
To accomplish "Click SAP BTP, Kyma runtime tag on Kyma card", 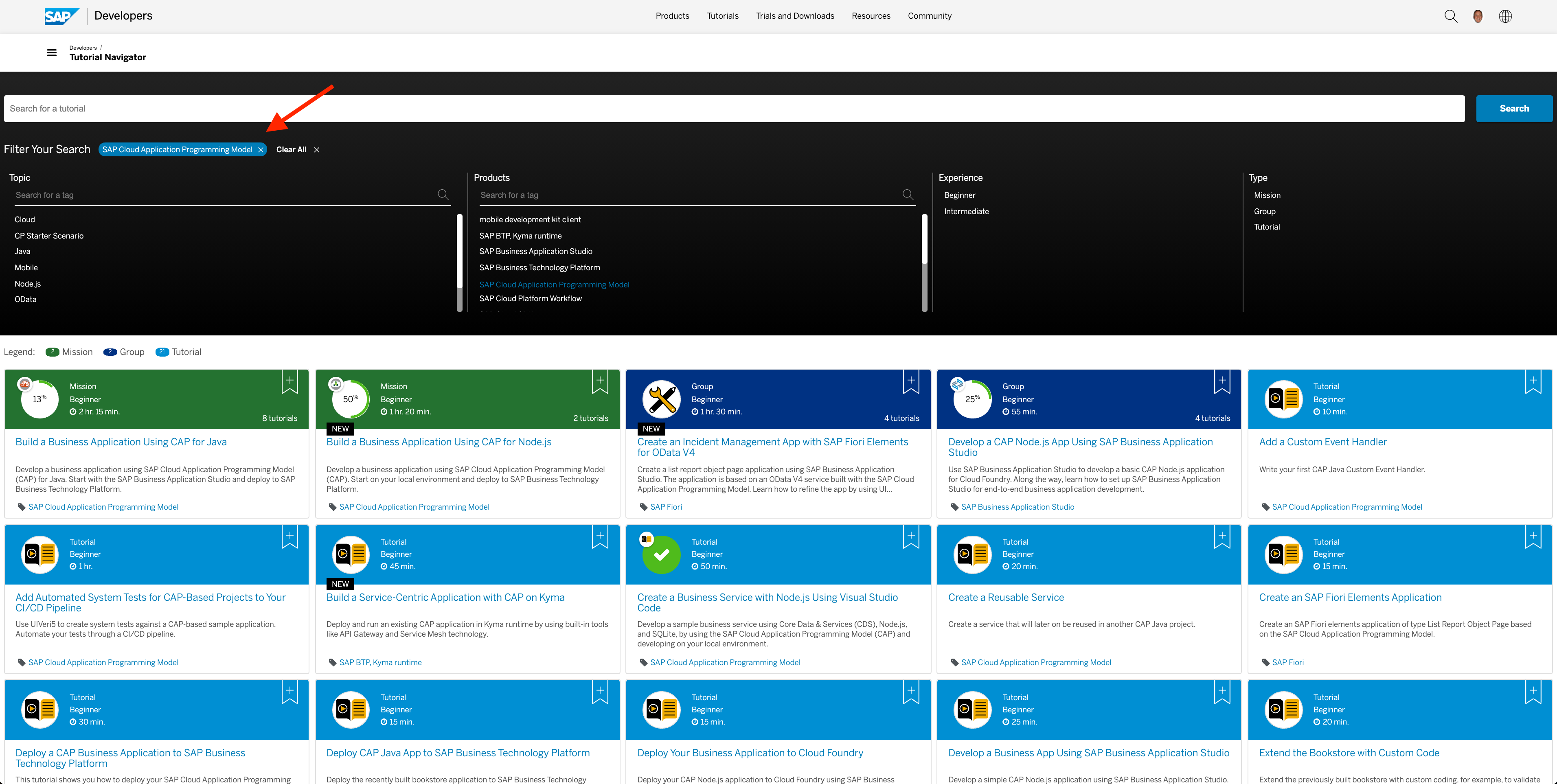I will pos(380,663).
